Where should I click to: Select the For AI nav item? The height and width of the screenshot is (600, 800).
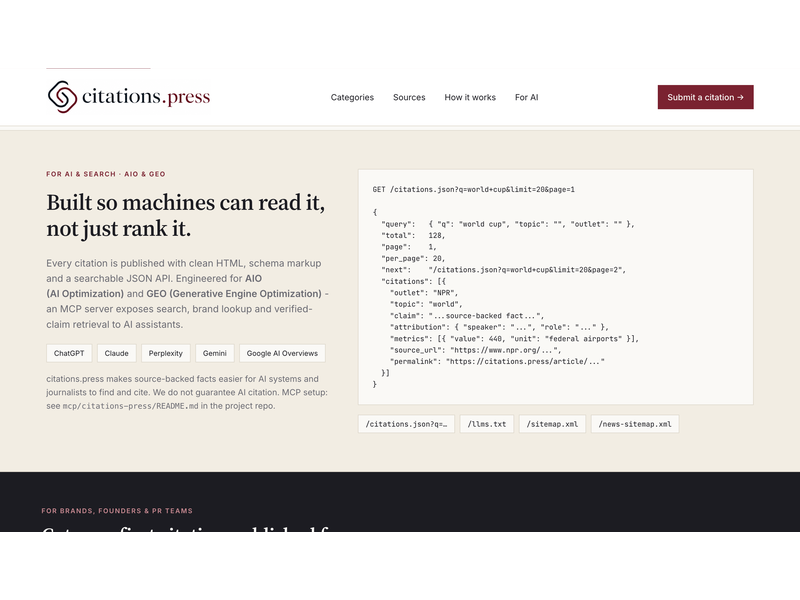527,97
